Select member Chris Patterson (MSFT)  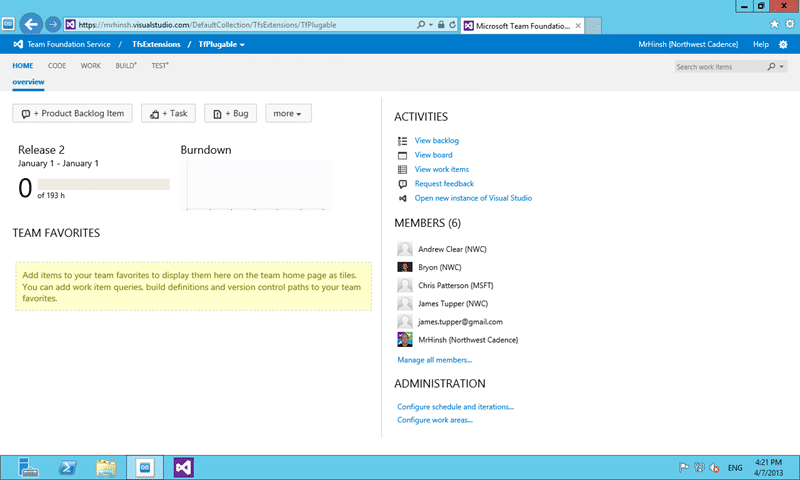pyautogui.click(x=456, y=286)
